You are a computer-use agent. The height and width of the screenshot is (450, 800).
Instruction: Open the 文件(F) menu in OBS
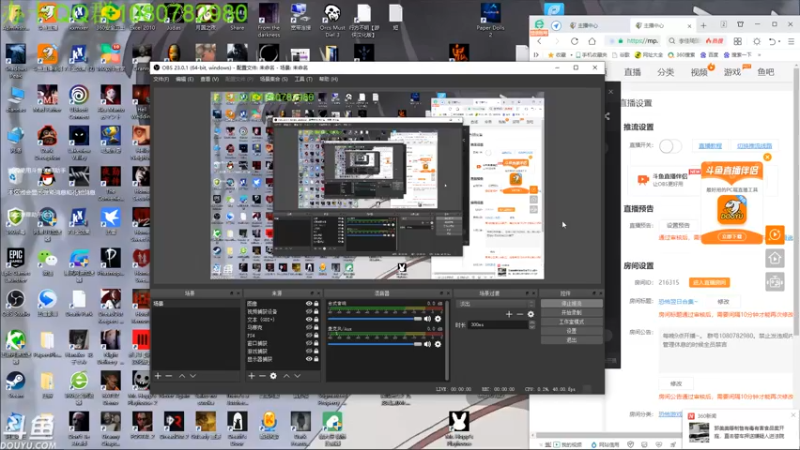coord(161,79)
